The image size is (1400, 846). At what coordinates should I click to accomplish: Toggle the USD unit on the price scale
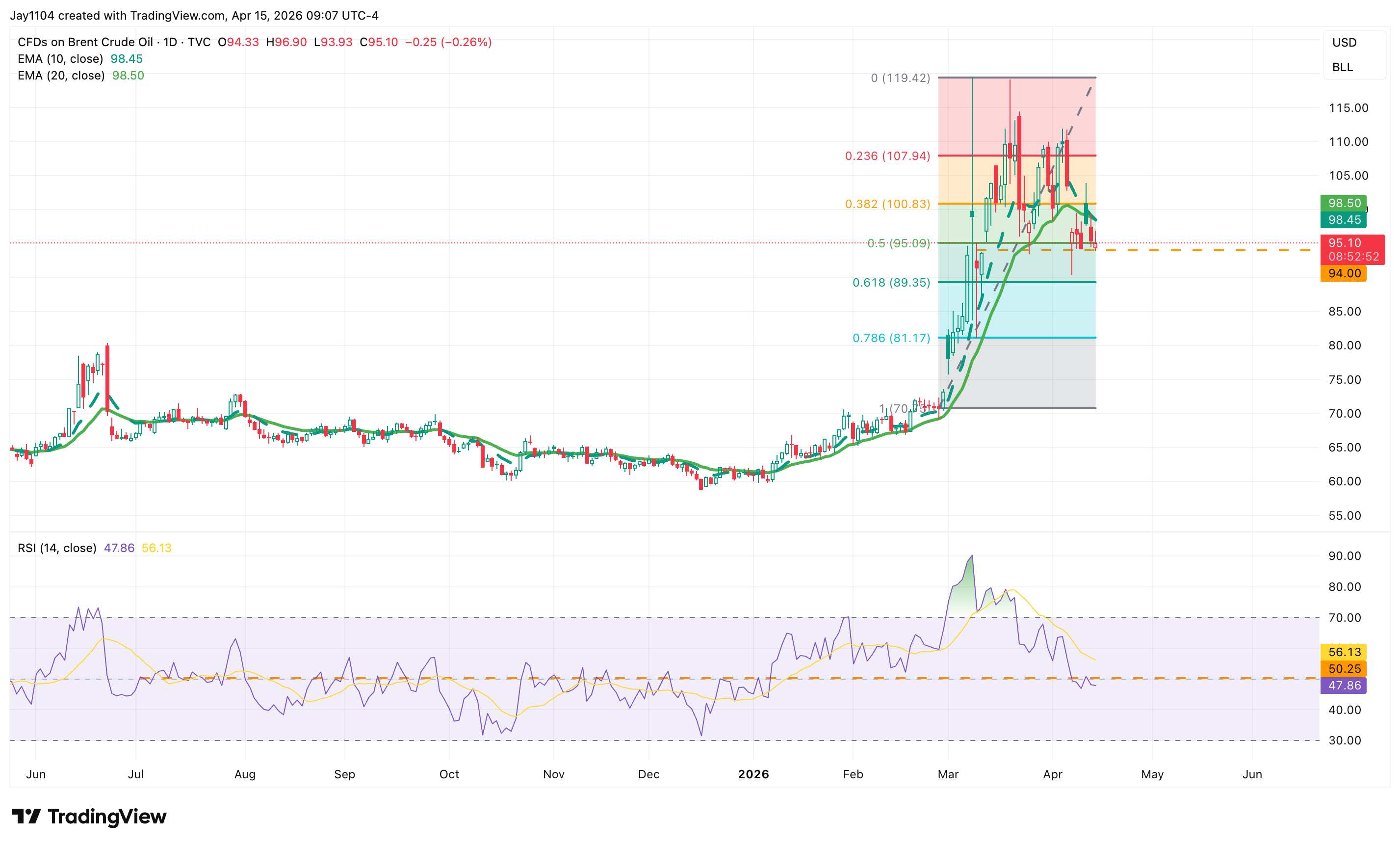pyautogui.click(x=1344, y=42)
